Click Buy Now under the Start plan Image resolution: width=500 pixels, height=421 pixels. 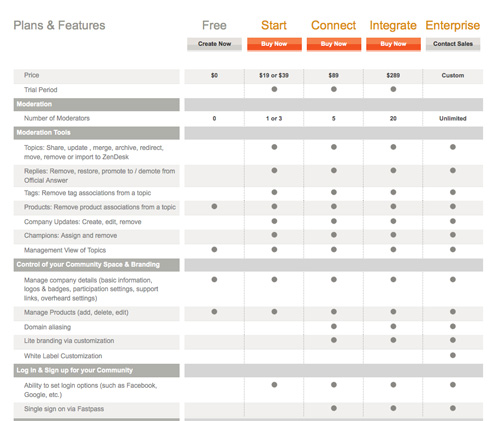[x=274, y=44]
